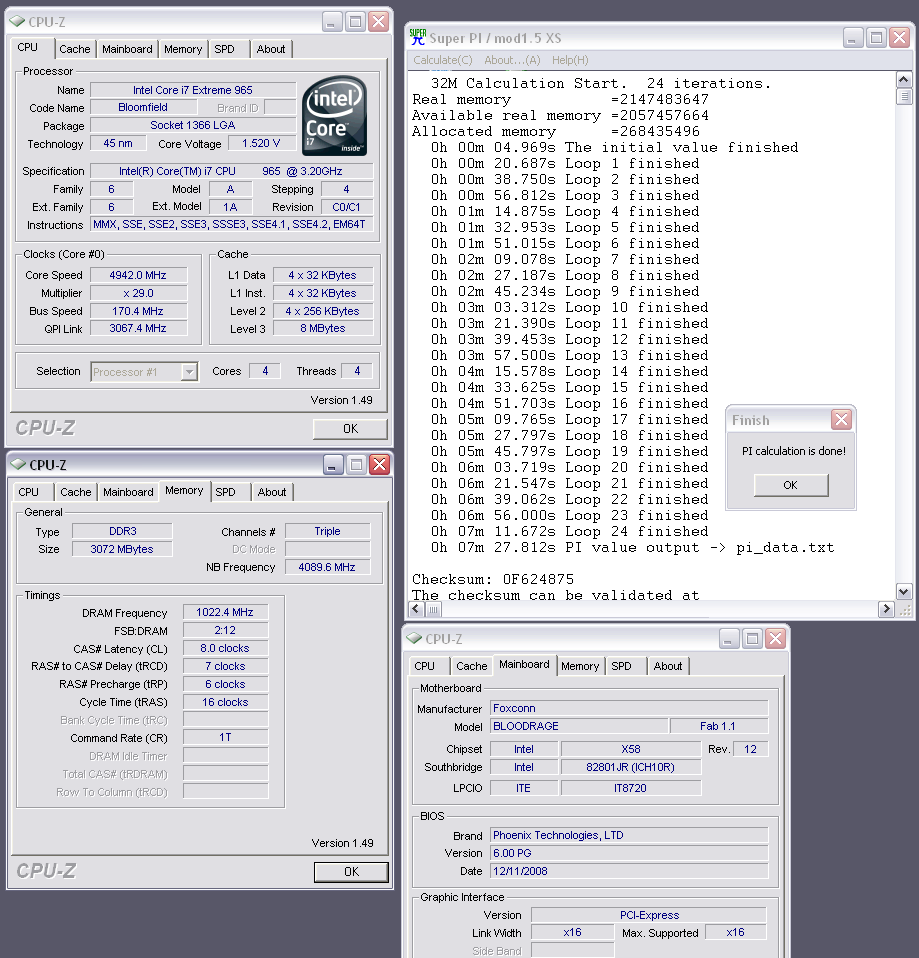Click OK in the top CPU-Z window
This screenshot has height=958, width=919.
[350, 429]
